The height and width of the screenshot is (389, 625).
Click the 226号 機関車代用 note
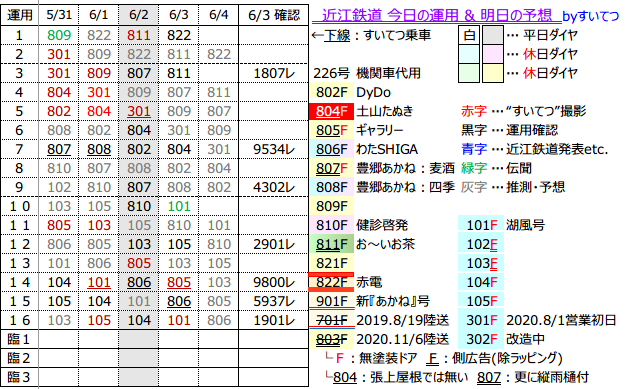pos(367,73)
